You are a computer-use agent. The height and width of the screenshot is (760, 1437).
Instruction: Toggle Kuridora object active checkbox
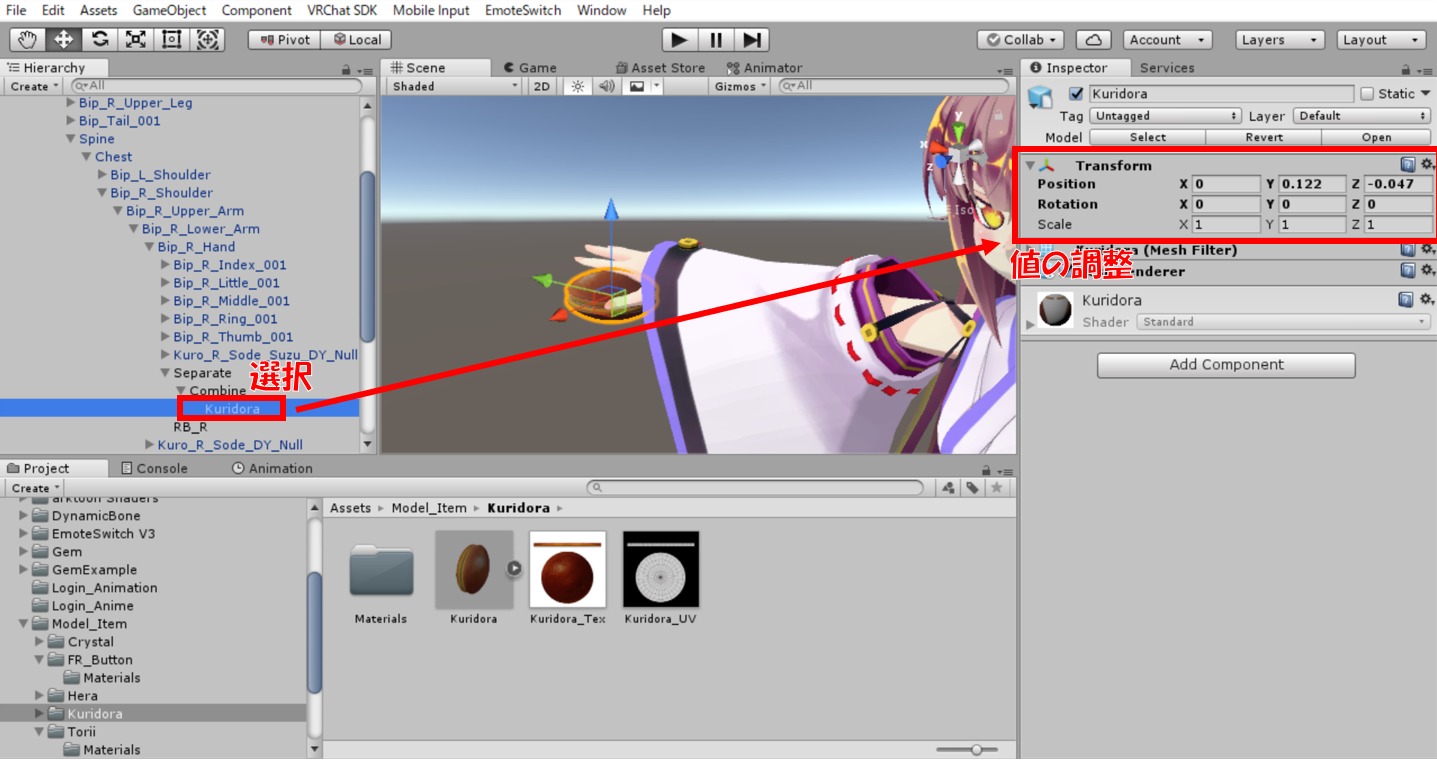pos(1076,94)
